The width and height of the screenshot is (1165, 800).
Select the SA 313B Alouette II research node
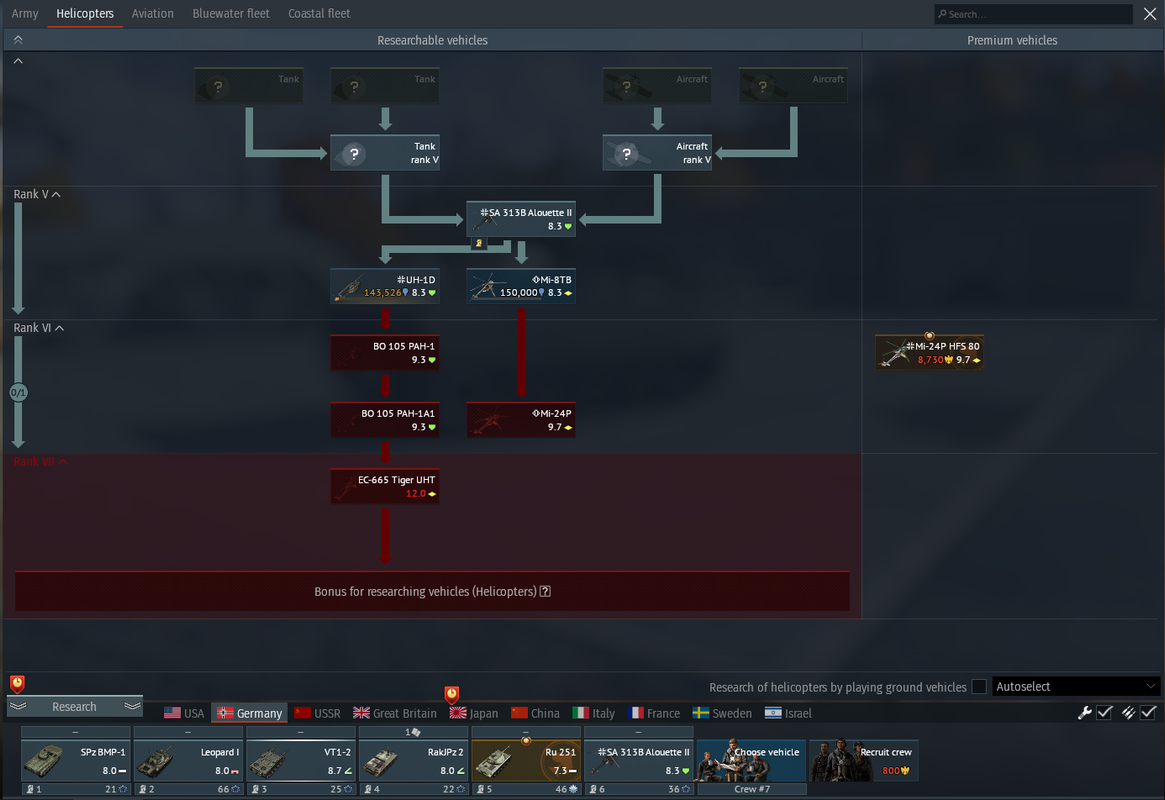[x=521, y=219]
